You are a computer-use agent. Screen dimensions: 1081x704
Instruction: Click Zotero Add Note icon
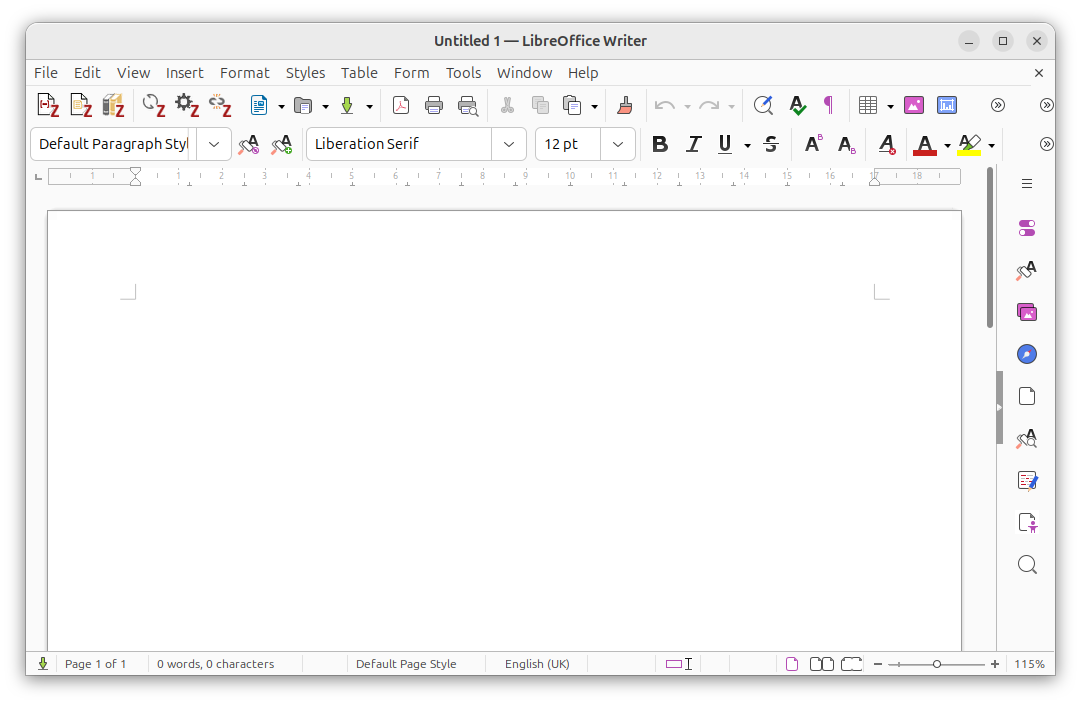tap(81, 105)
